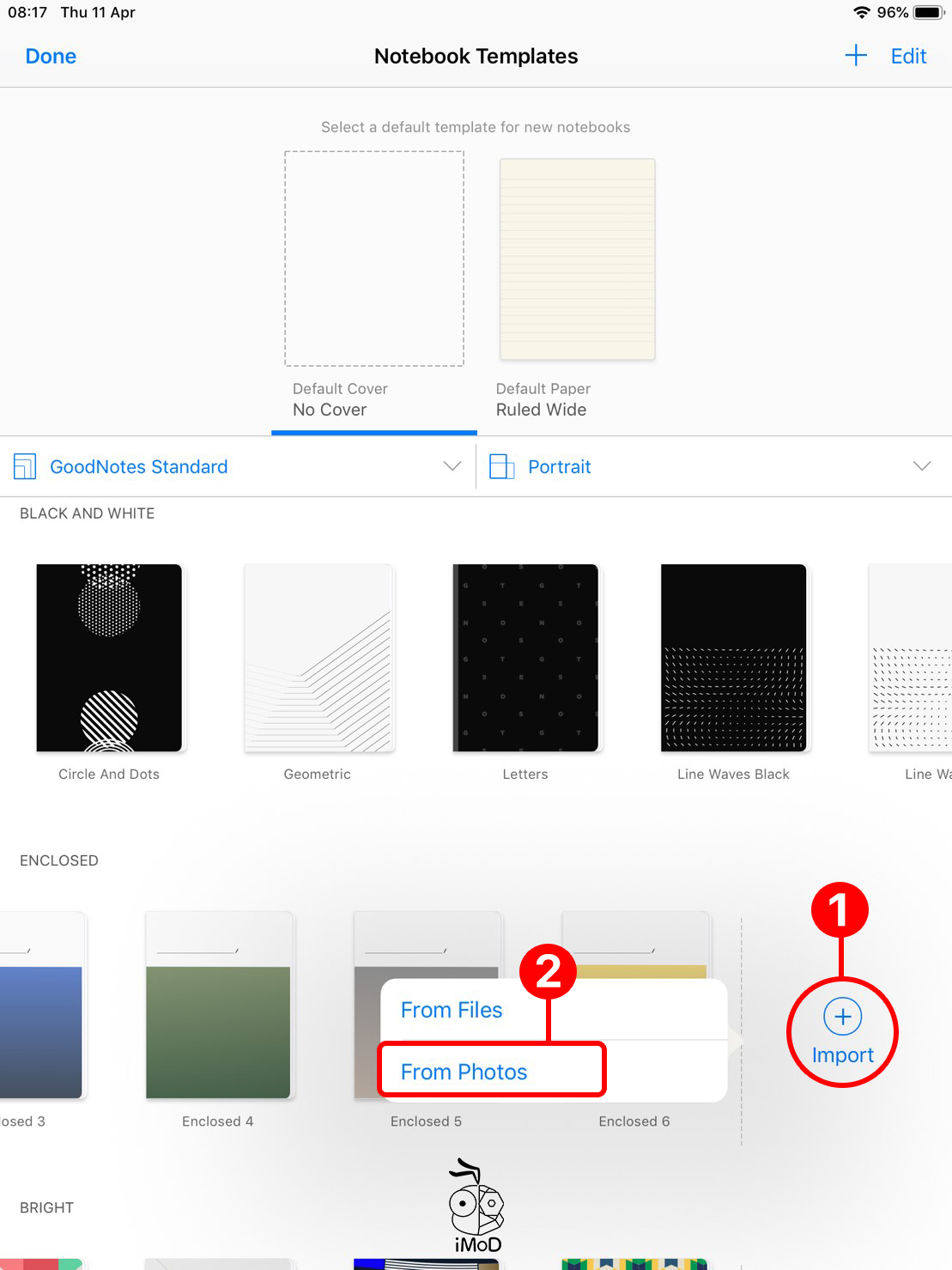
Task: Select the Default Paper Ruled Wide tab
Action: tap(543, 399)
